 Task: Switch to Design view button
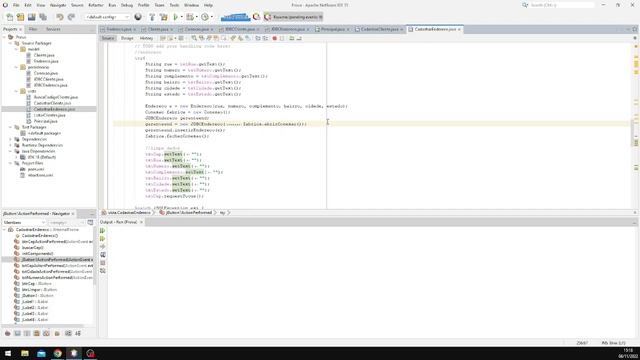click(127, 38)
